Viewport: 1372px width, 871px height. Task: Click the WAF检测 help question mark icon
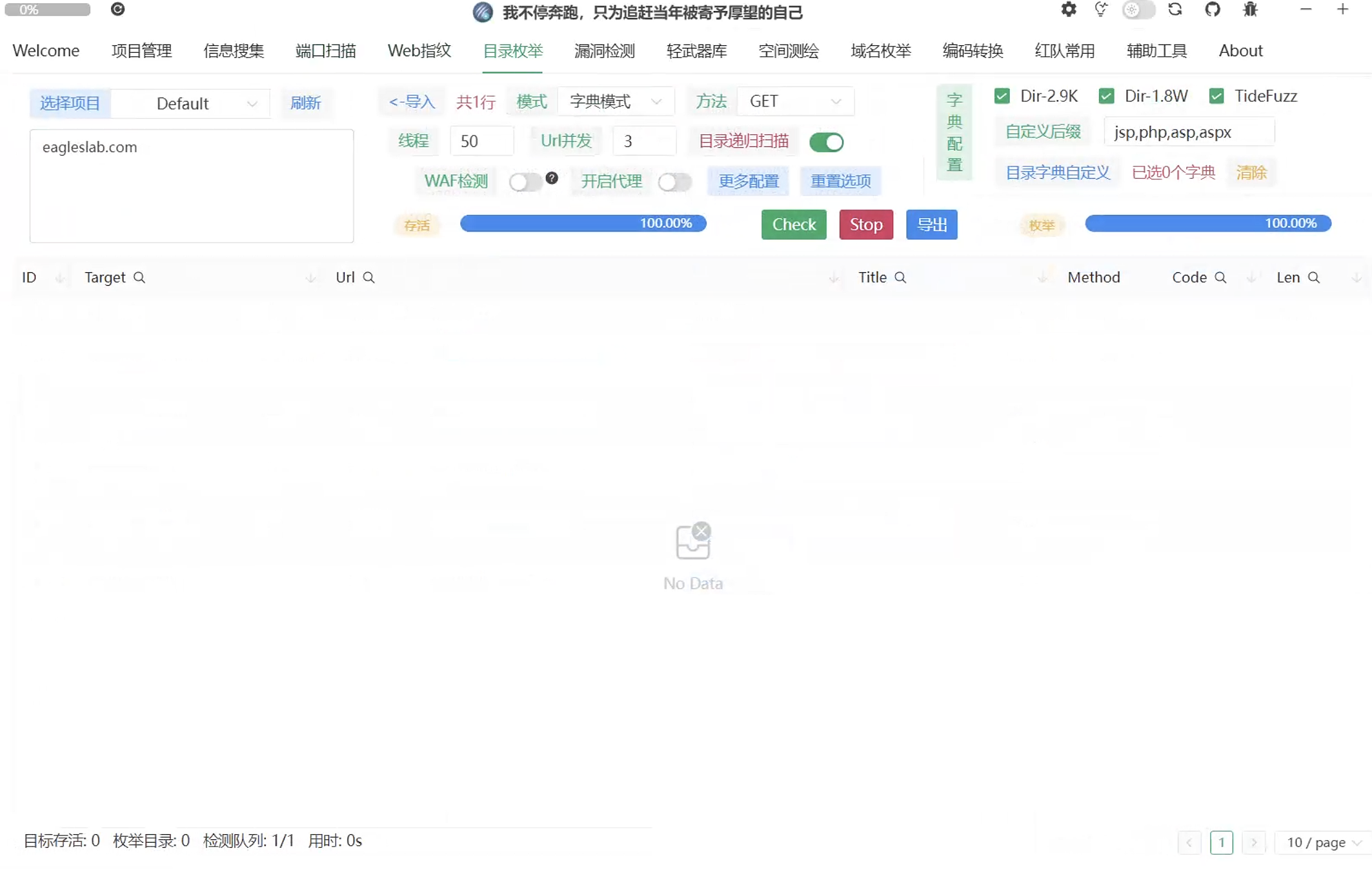tap(551, 178)
